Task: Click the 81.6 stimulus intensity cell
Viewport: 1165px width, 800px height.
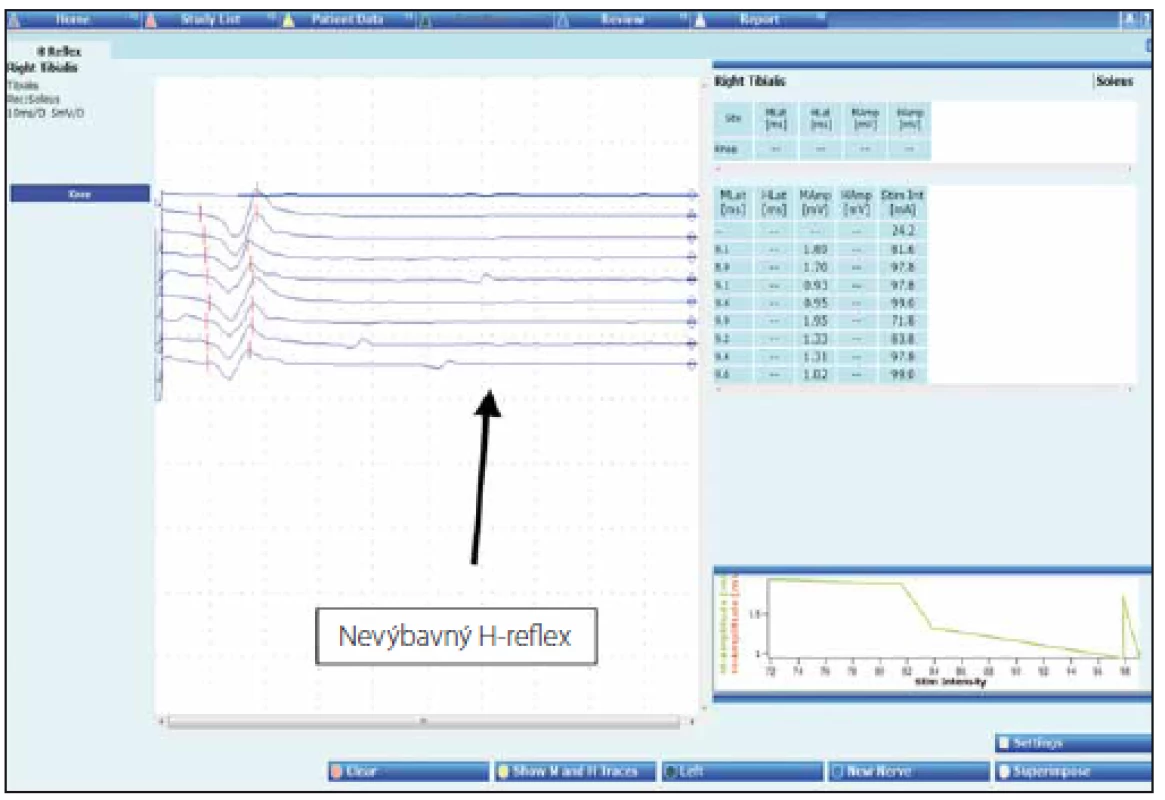Action: (x=903, y=250)
